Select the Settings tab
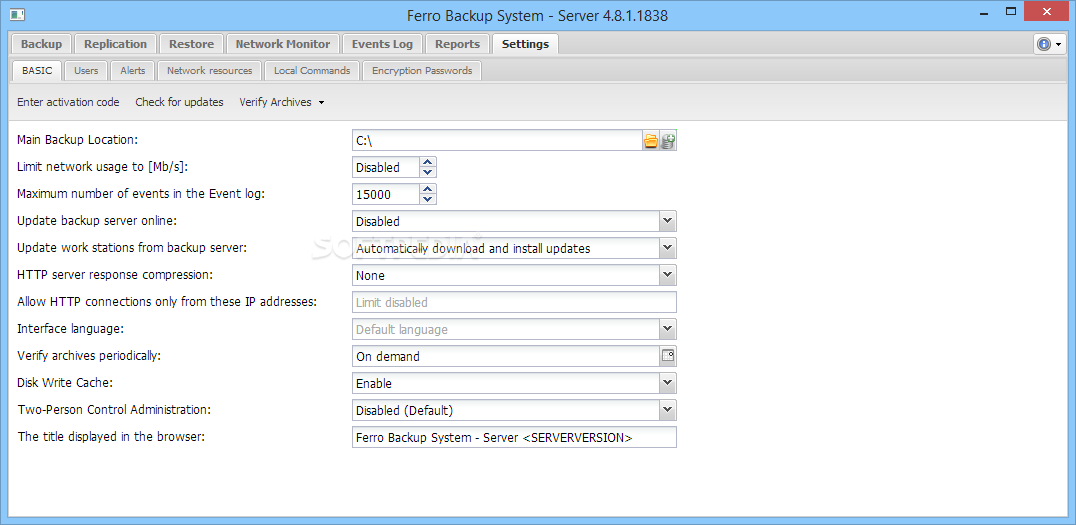 [x=525, y=44]
